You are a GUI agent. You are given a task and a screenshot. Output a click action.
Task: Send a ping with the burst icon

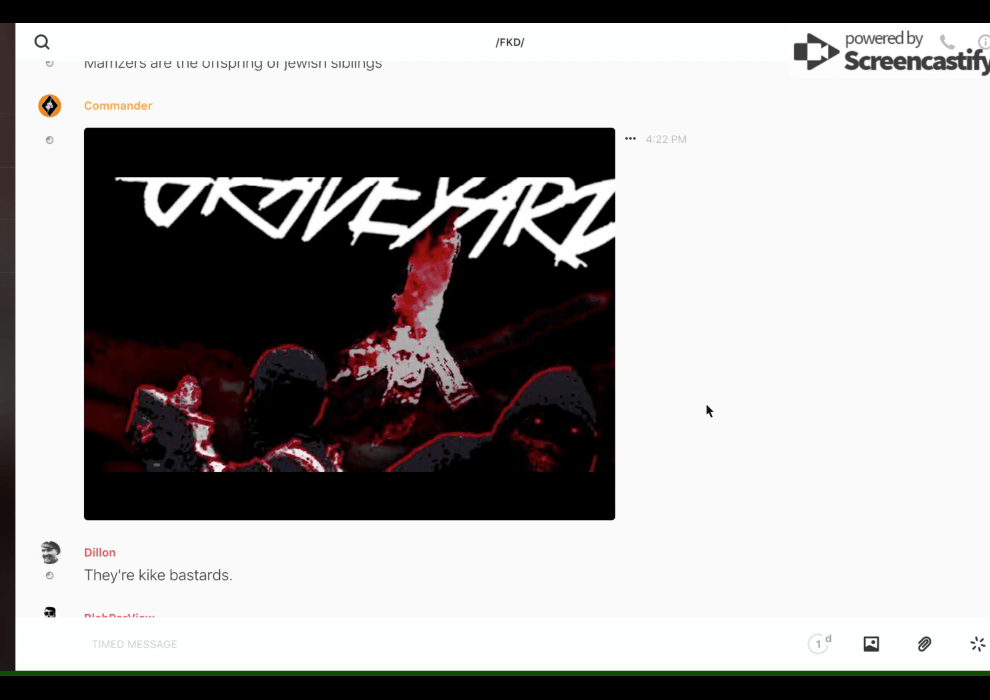click(977, 644)
